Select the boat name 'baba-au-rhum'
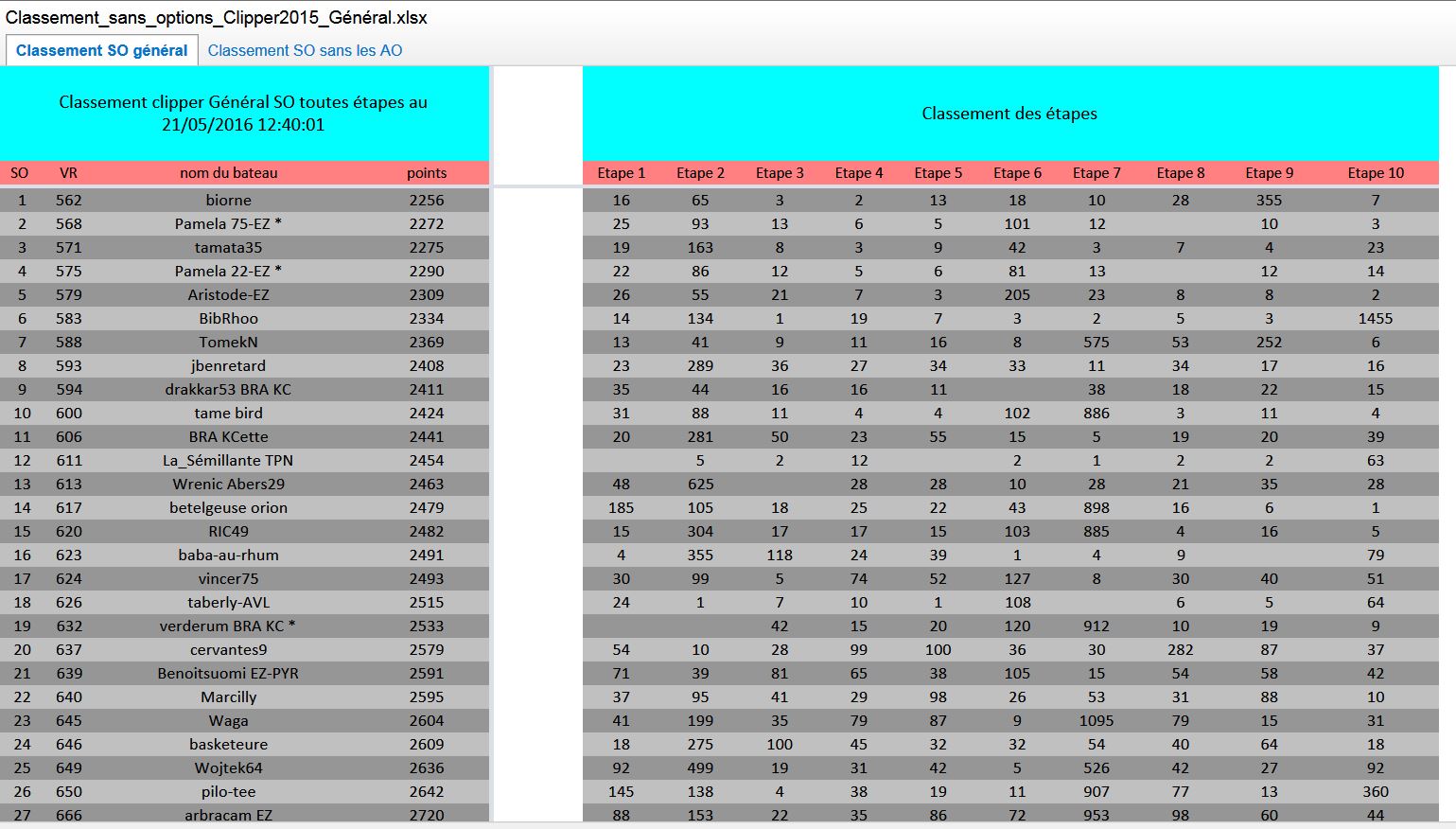The width and height of the screenshot is (1456, 829). 229,556
